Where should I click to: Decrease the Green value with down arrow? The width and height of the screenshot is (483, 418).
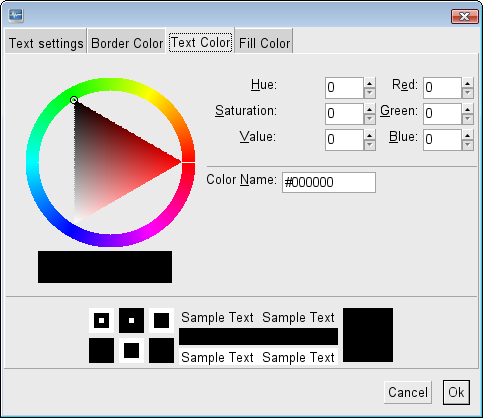(468, 119)
